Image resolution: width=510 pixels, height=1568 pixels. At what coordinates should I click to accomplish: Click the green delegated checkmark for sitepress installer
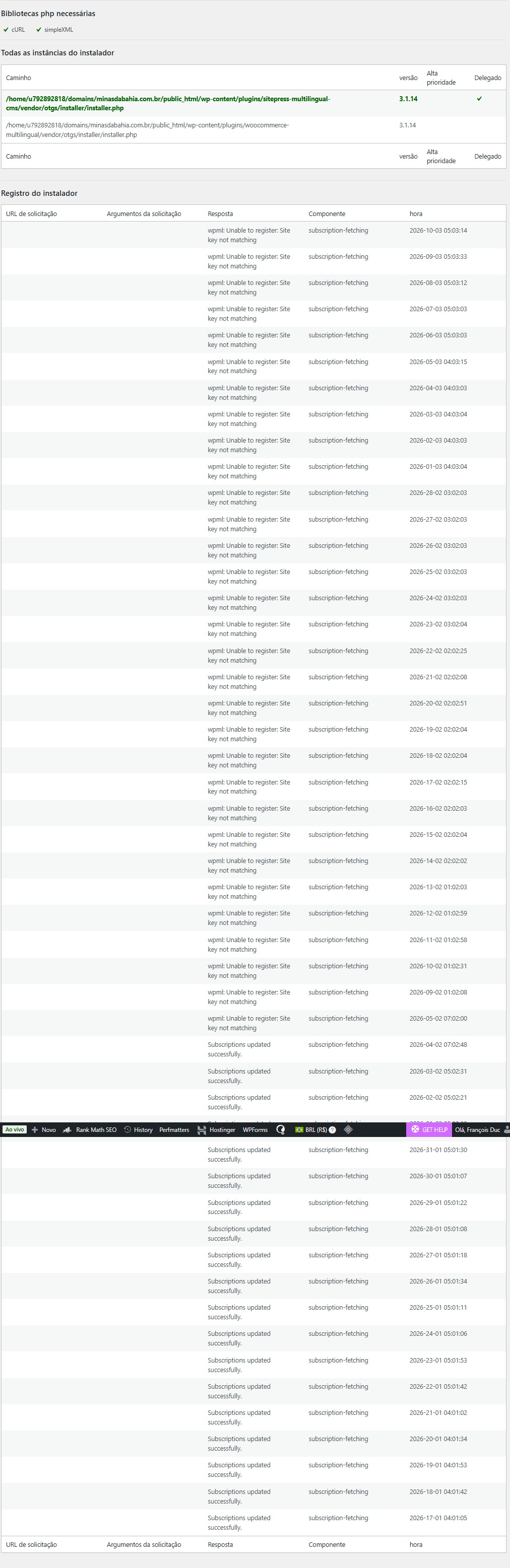point(479,99)
